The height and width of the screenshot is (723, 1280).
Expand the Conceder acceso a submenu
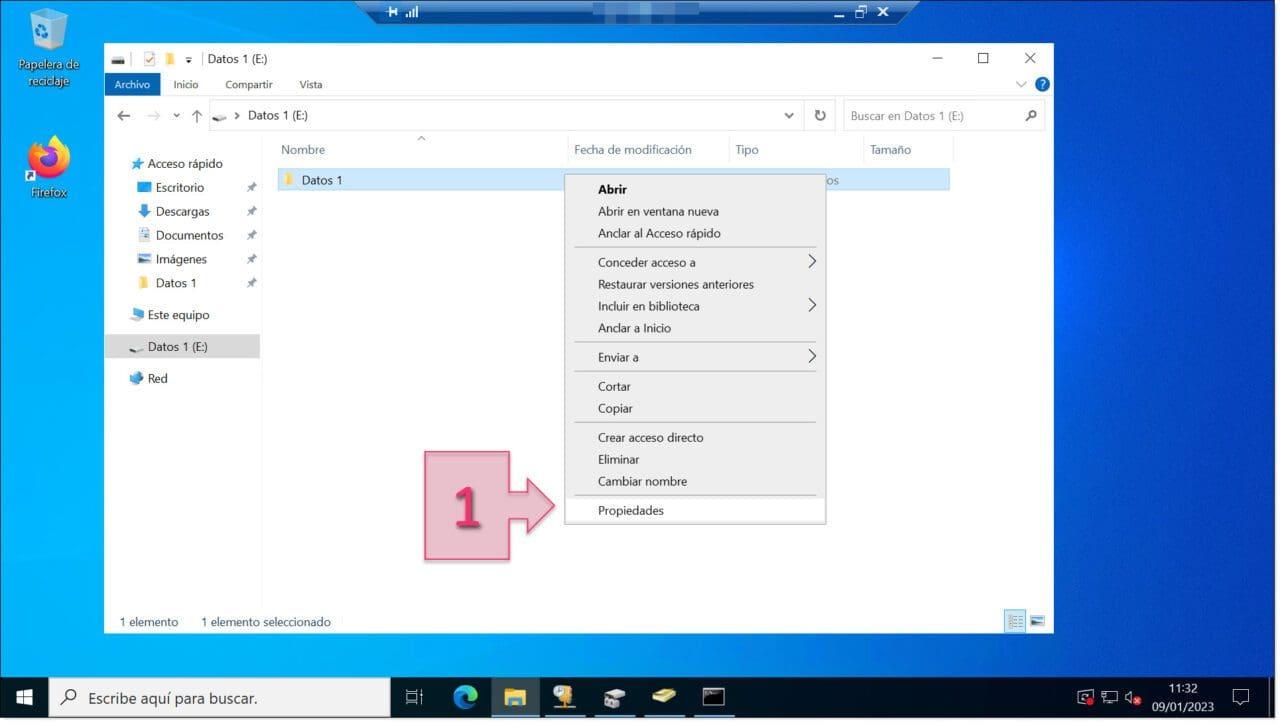click(811, 262)
